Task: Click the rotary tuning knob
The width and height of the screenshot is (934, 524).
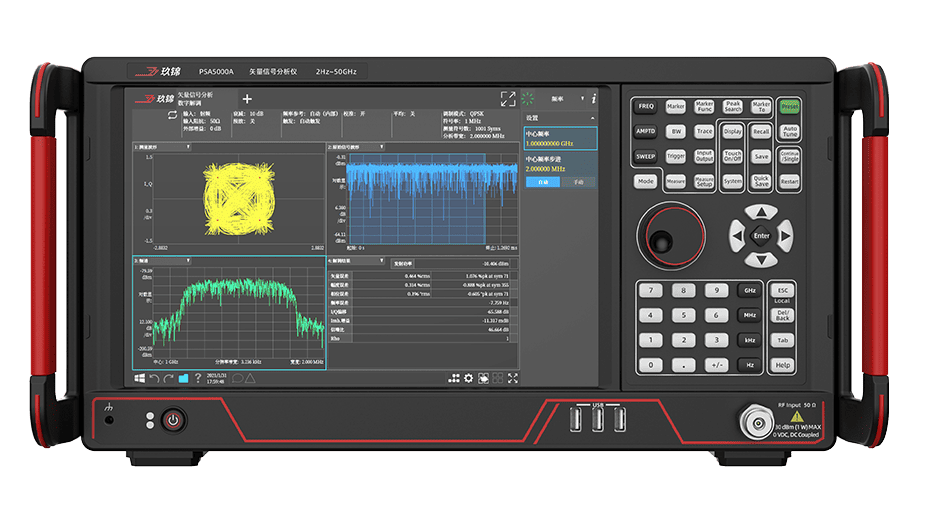Action: coord(671,236)
